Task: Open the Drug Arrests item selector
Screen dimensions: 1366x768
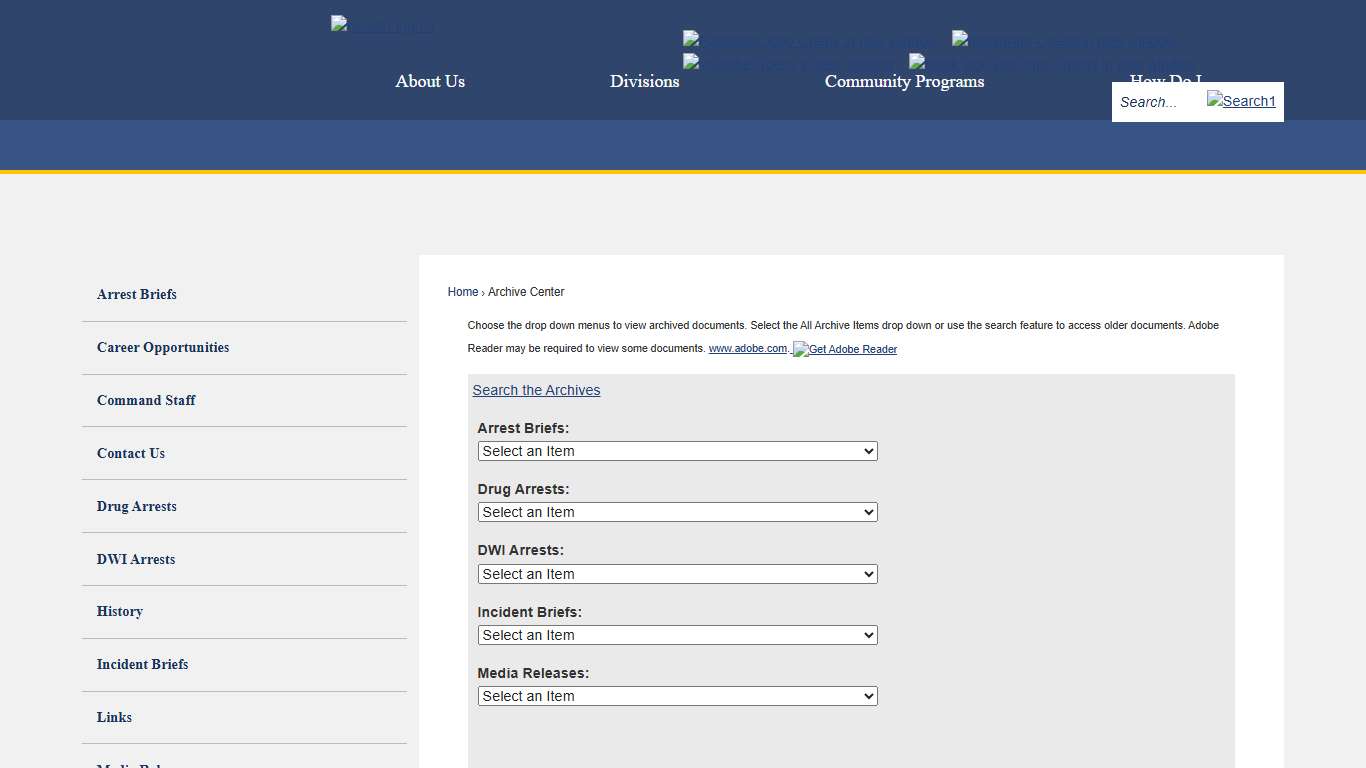Action: point(677,512)
